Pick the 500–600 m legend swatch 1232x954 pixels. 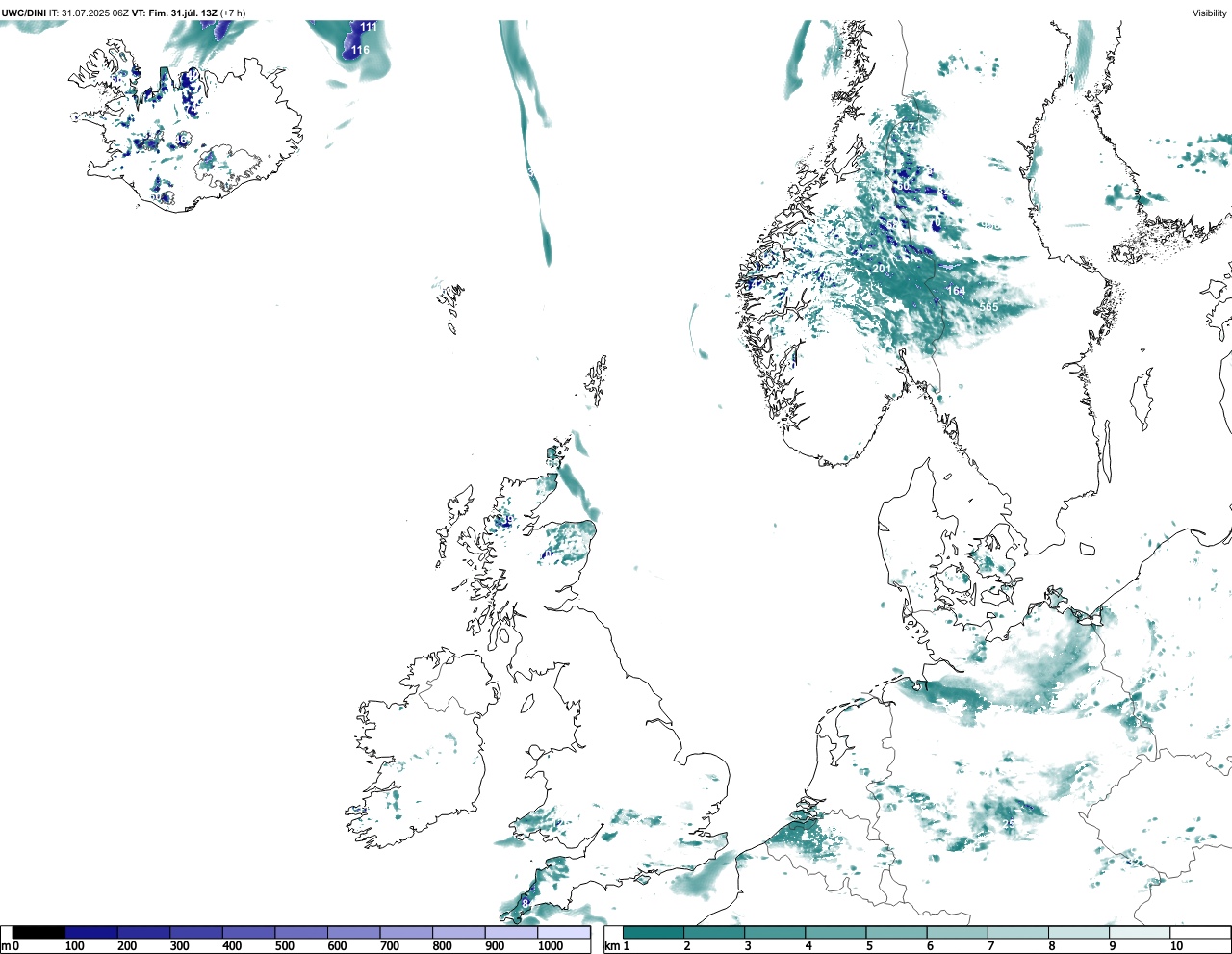tap(301, 933)
